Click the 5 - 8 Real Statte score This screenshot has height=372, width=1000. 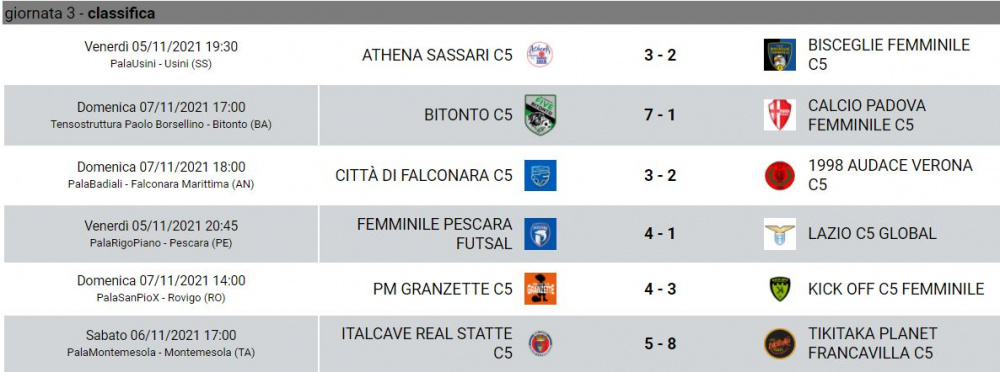click(659, 344)
